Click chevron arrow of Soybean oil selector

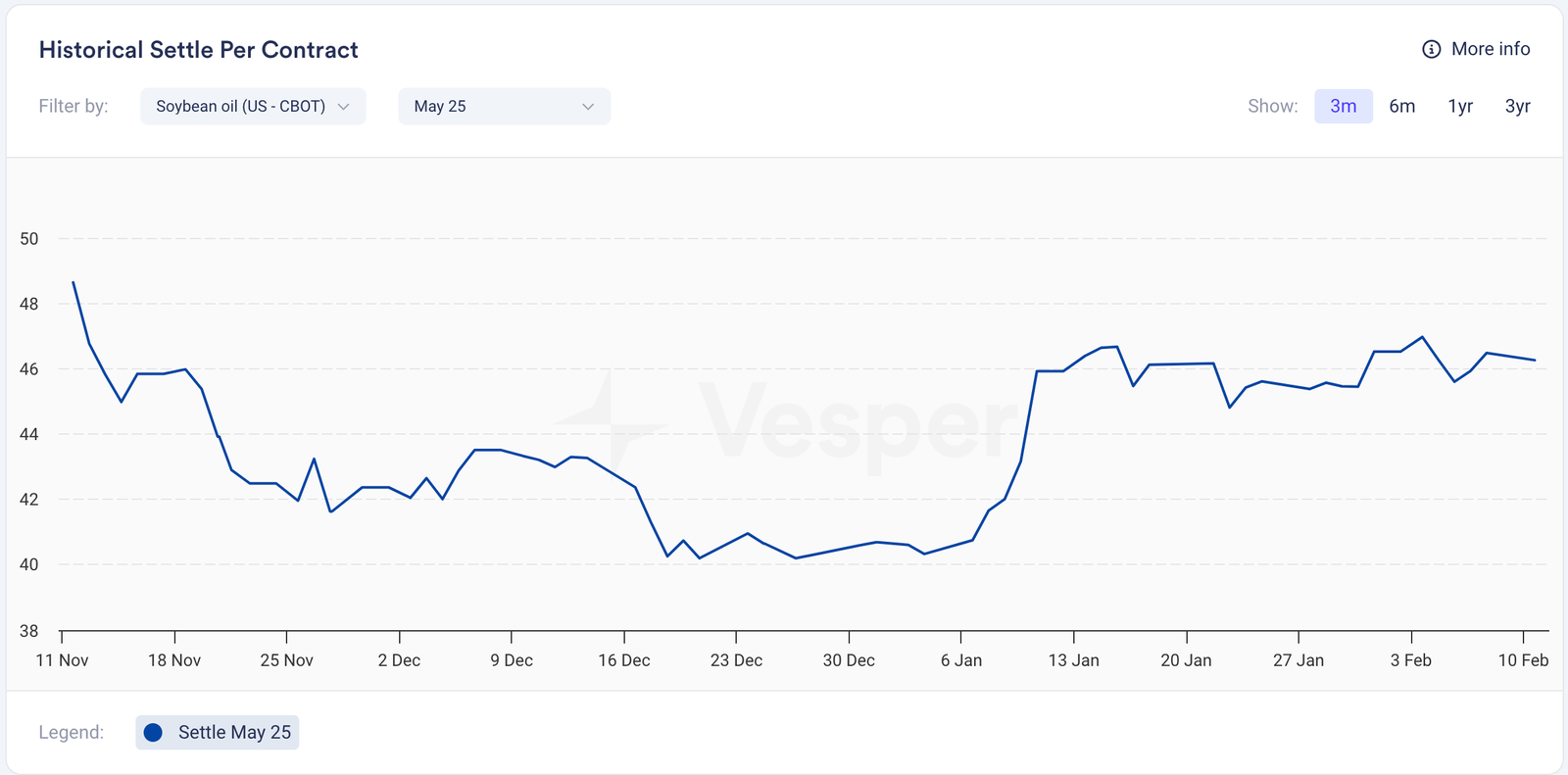pyautogui.click(x=343, y=106)
